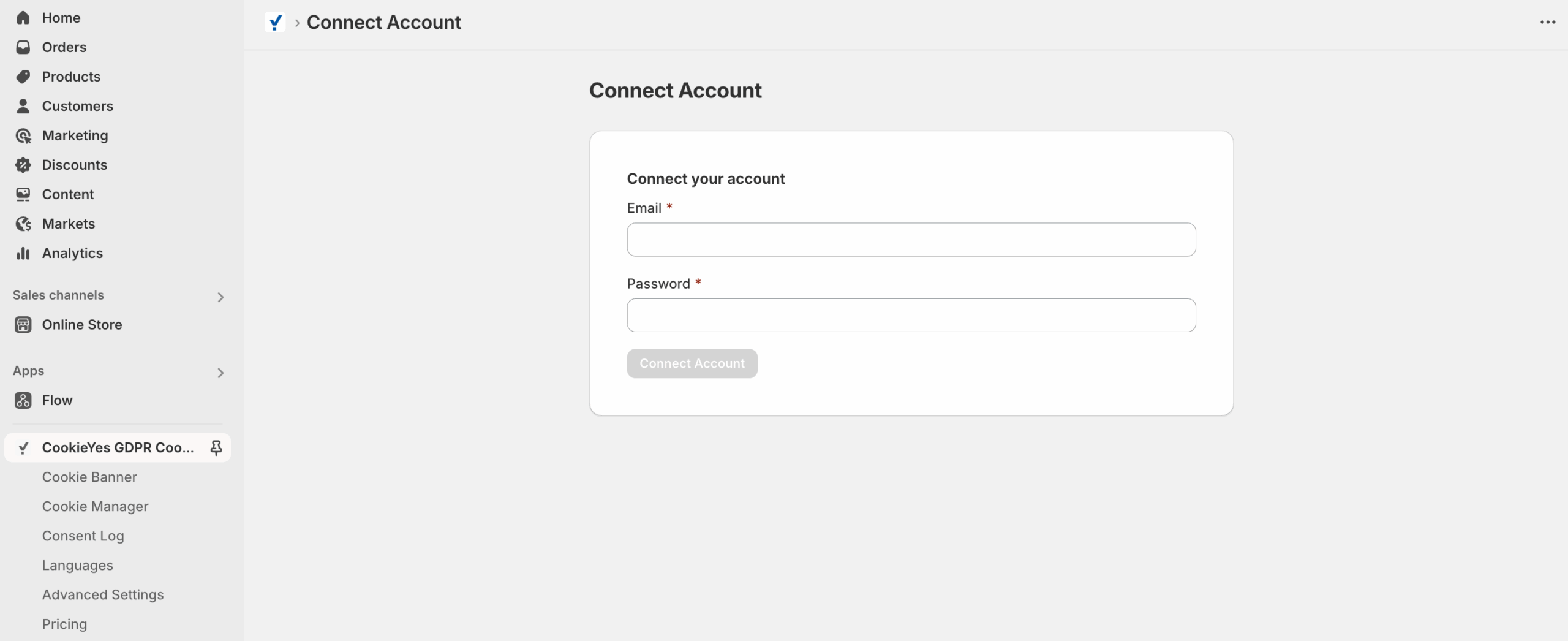This screenshot has height=641, width=1568.
Task: Unpin CookieYes app with pin icon
Action: point(216,448)
